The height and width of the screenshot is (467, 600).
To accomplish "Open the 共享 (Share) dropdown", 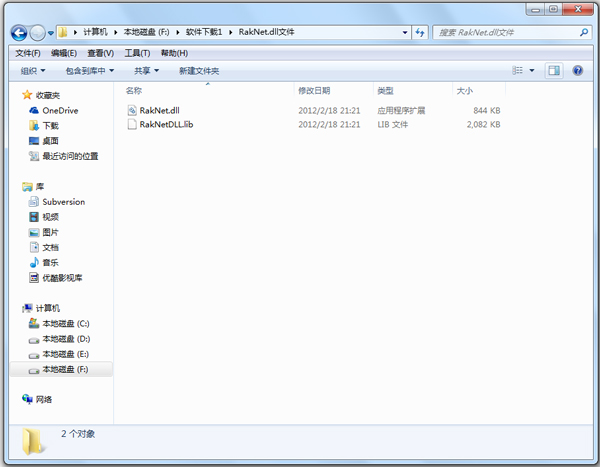I will coord(147,71).
